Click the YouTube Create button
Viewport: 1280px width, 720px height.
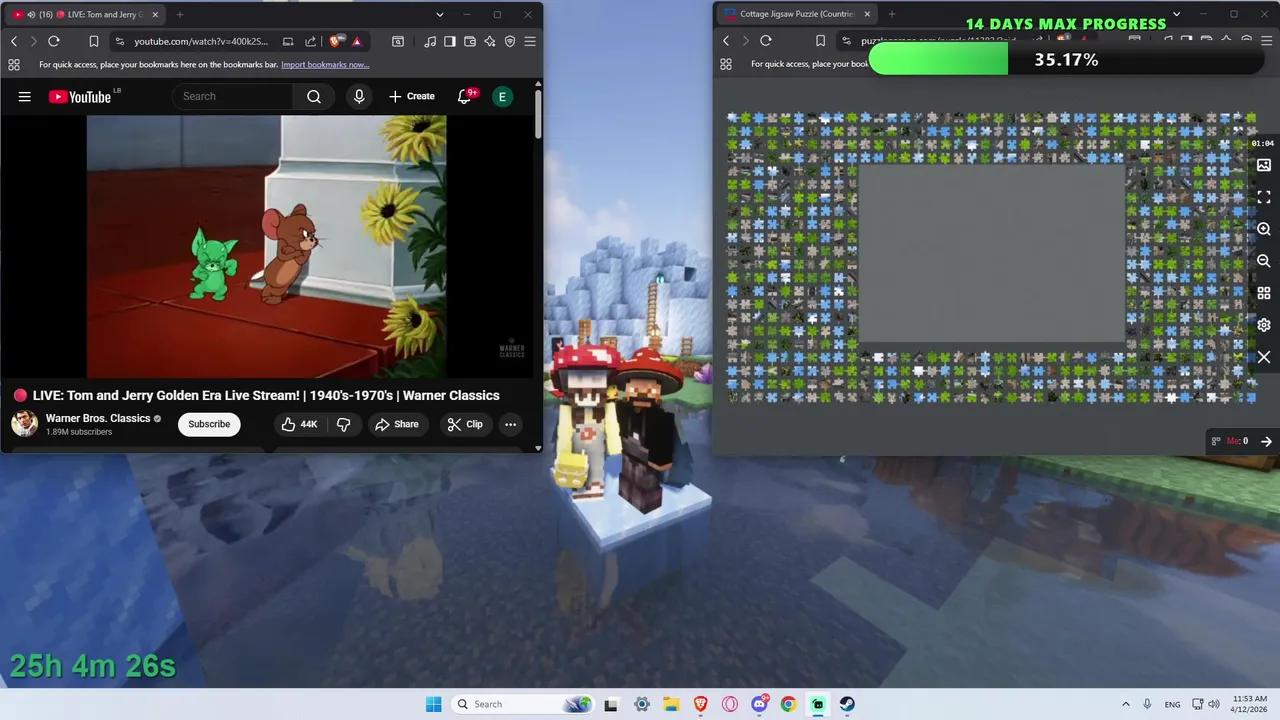pos(412,96)
